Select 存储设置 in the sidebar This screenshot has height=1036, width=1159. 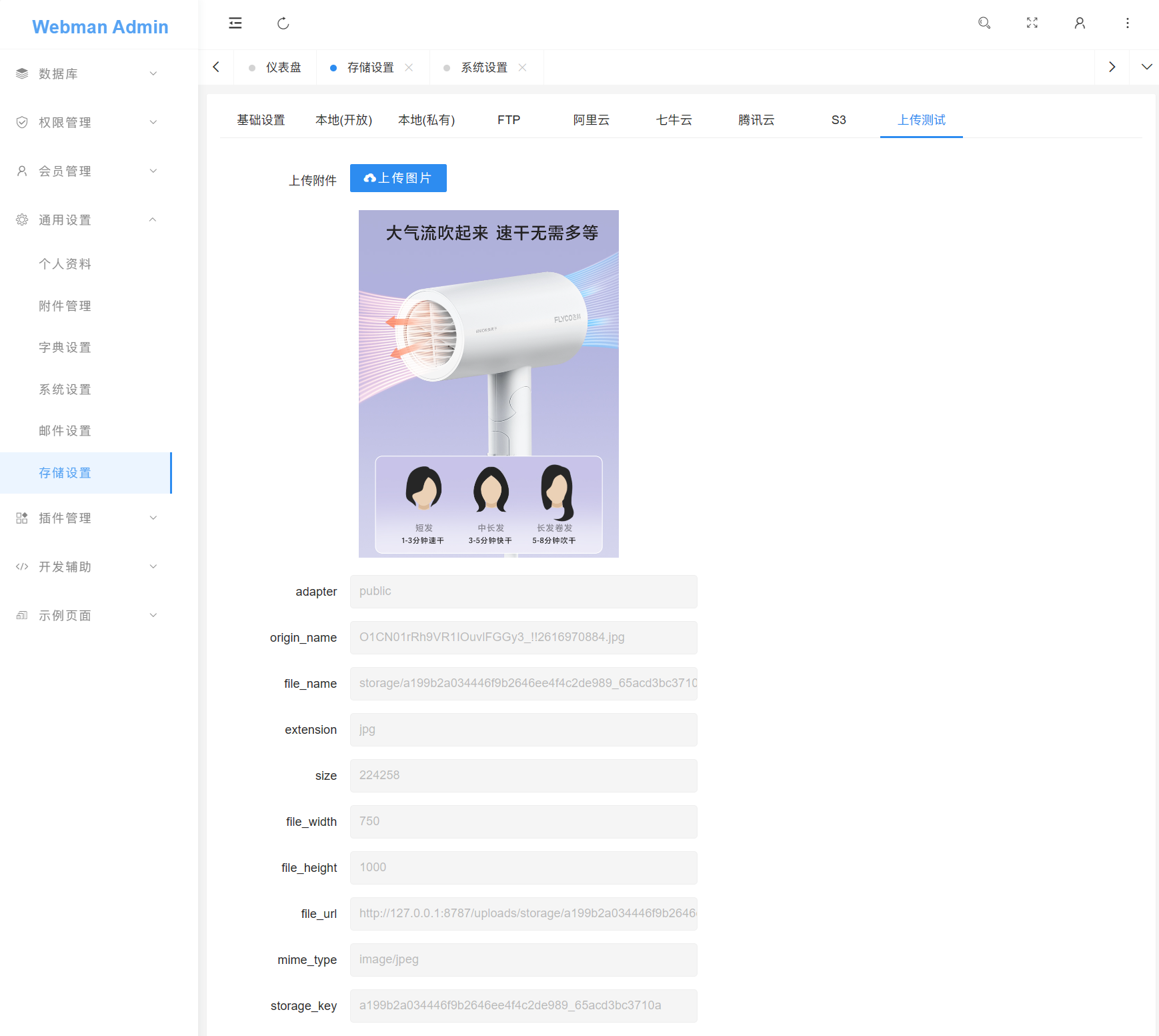tap(86, 473)
